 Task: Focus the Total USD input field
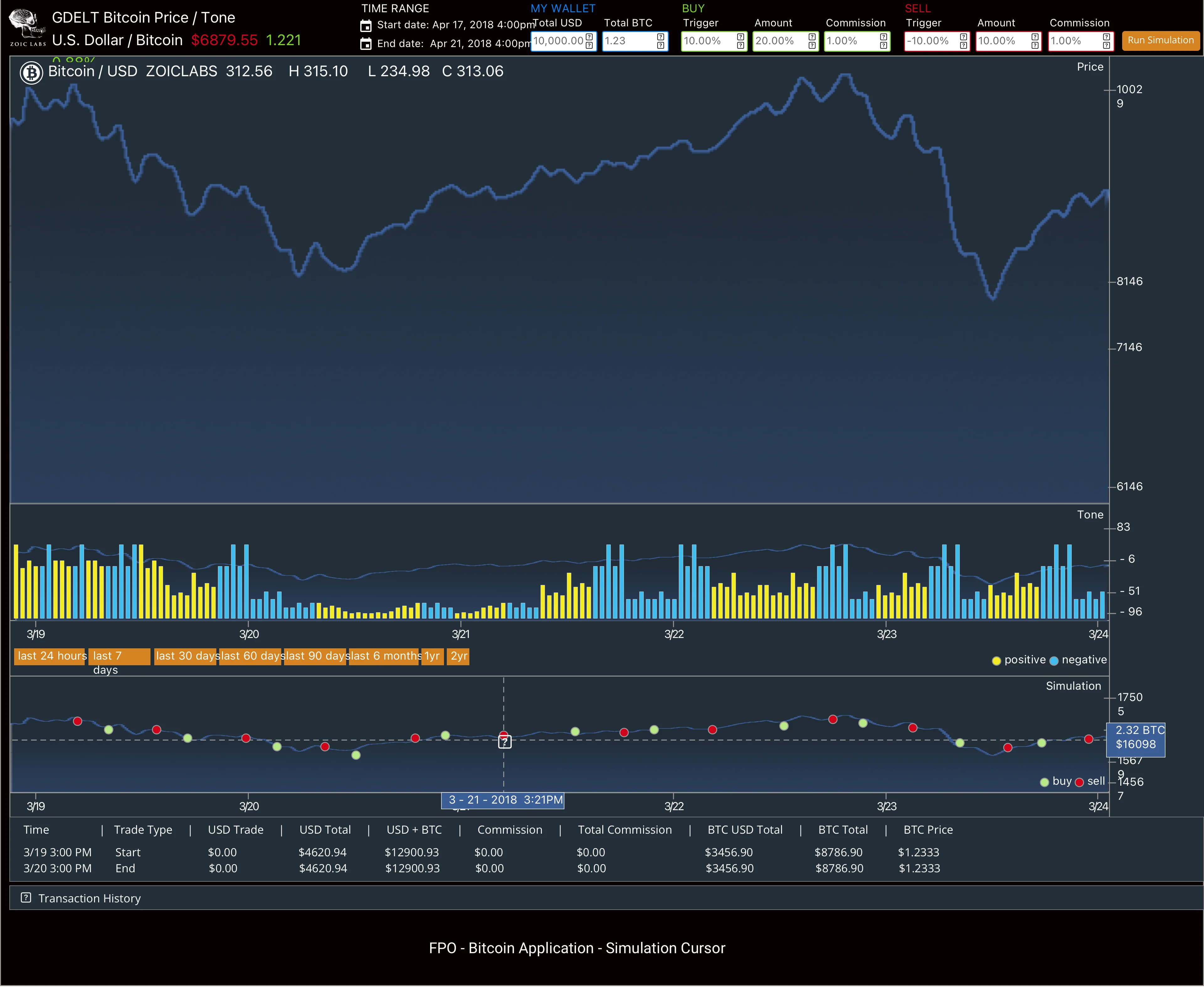click(x=563, y=41)
